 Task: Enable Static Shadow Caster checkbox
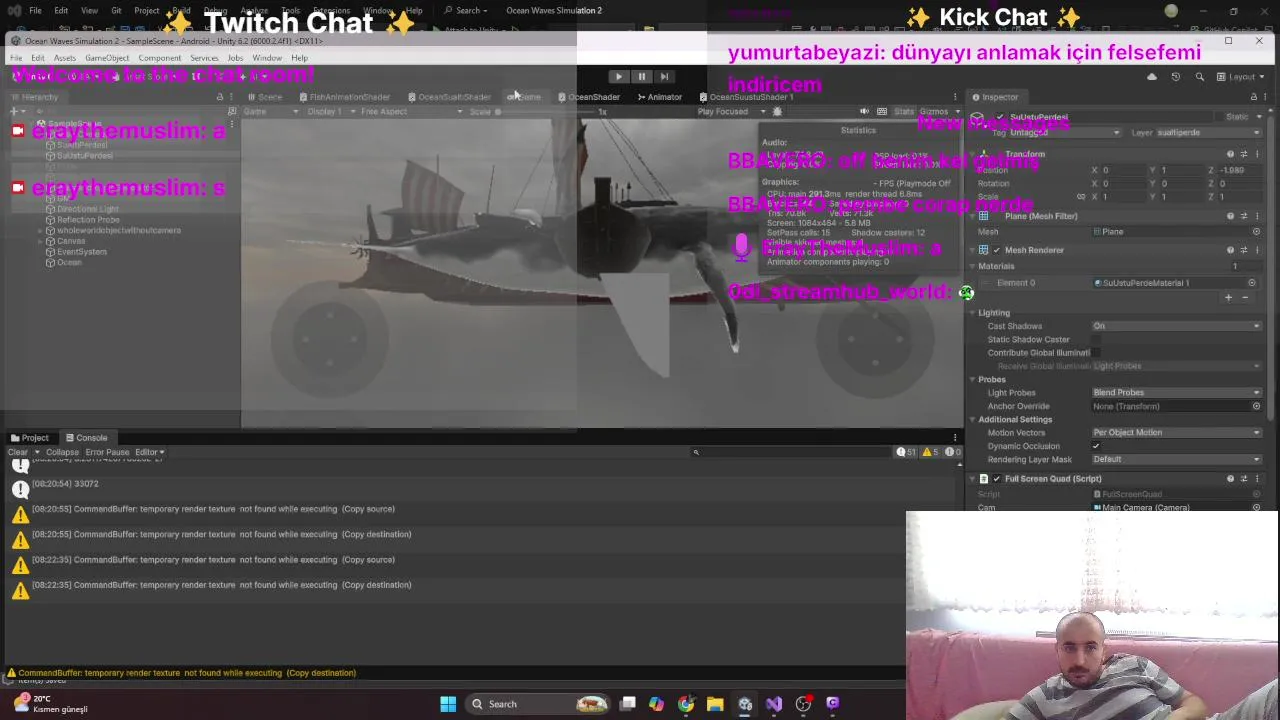click(x=1097, y=340)
